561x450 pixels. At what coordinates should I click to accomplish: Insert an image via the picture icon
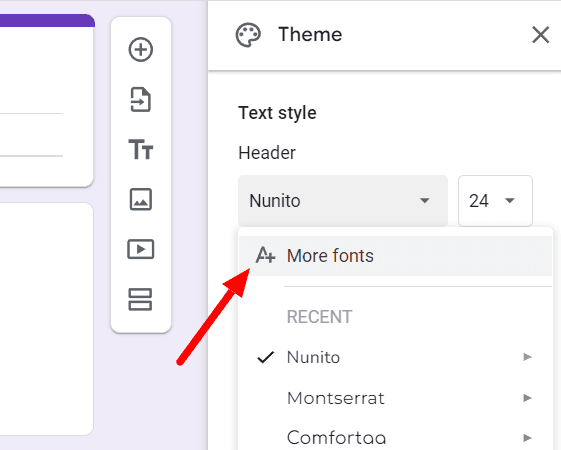click(x=141, y=199)
